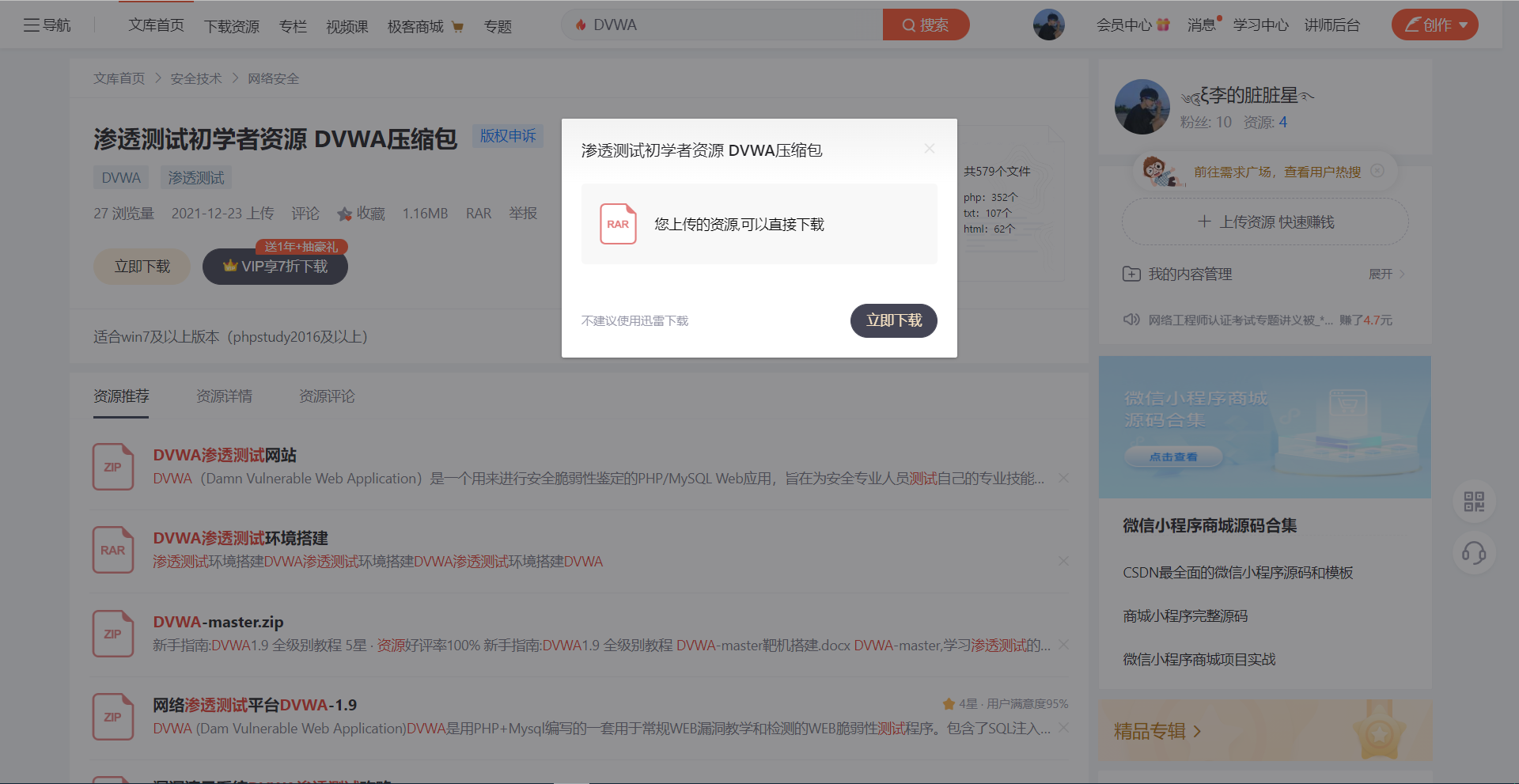
Task: Click the shopping cart icon beside 极客商城
Action: click(x=457, y=26)
